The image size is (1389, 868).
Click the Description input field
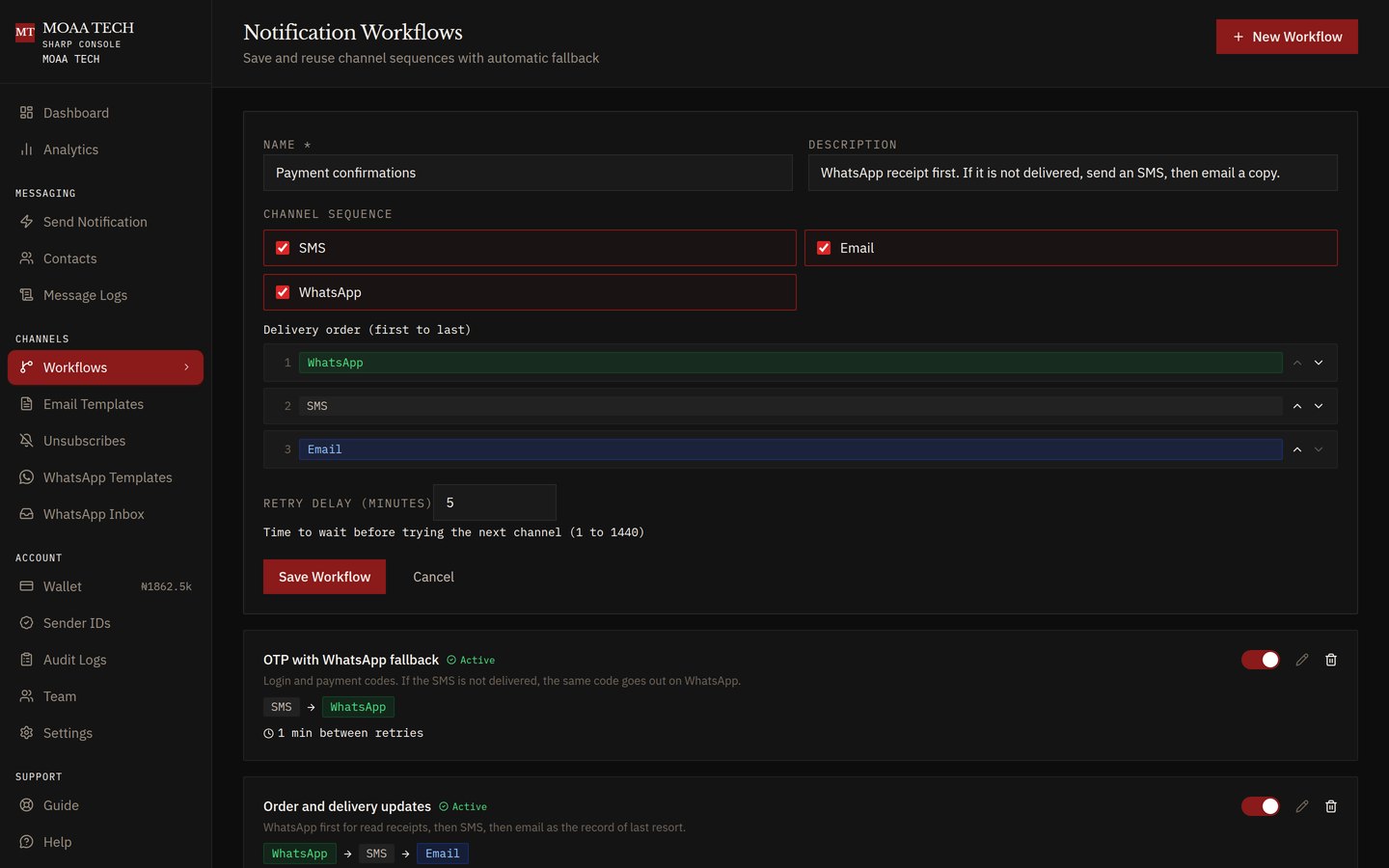click(1073, 173)
